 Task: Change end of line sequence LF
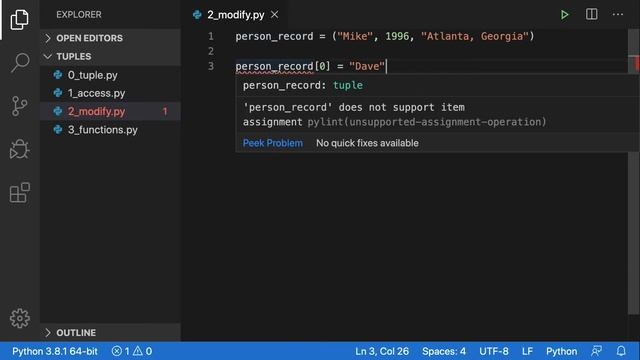tap(527, 351)
